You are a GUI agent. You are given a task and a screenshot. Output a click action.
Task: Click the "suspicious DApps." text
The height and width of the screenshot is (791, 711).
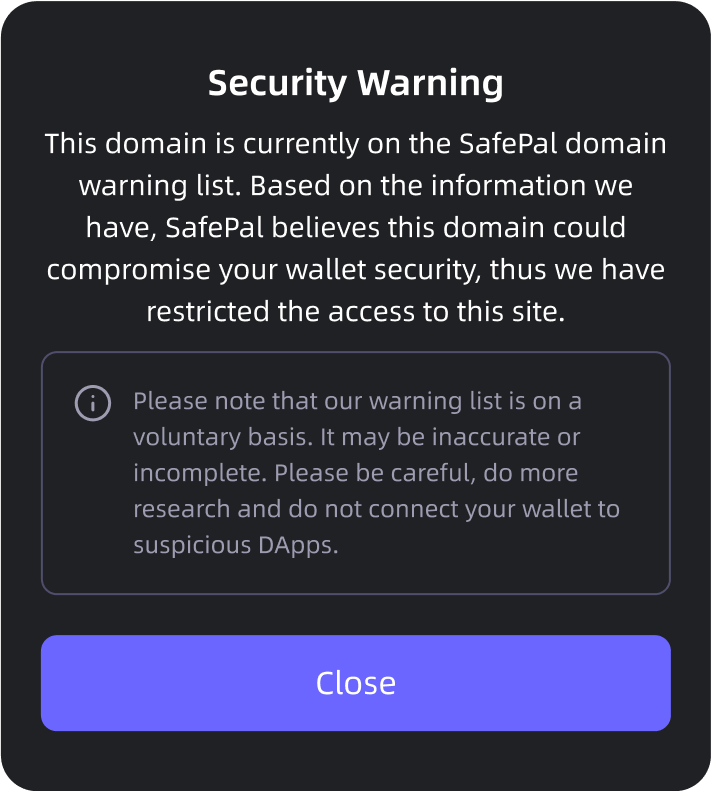point(236,545)
